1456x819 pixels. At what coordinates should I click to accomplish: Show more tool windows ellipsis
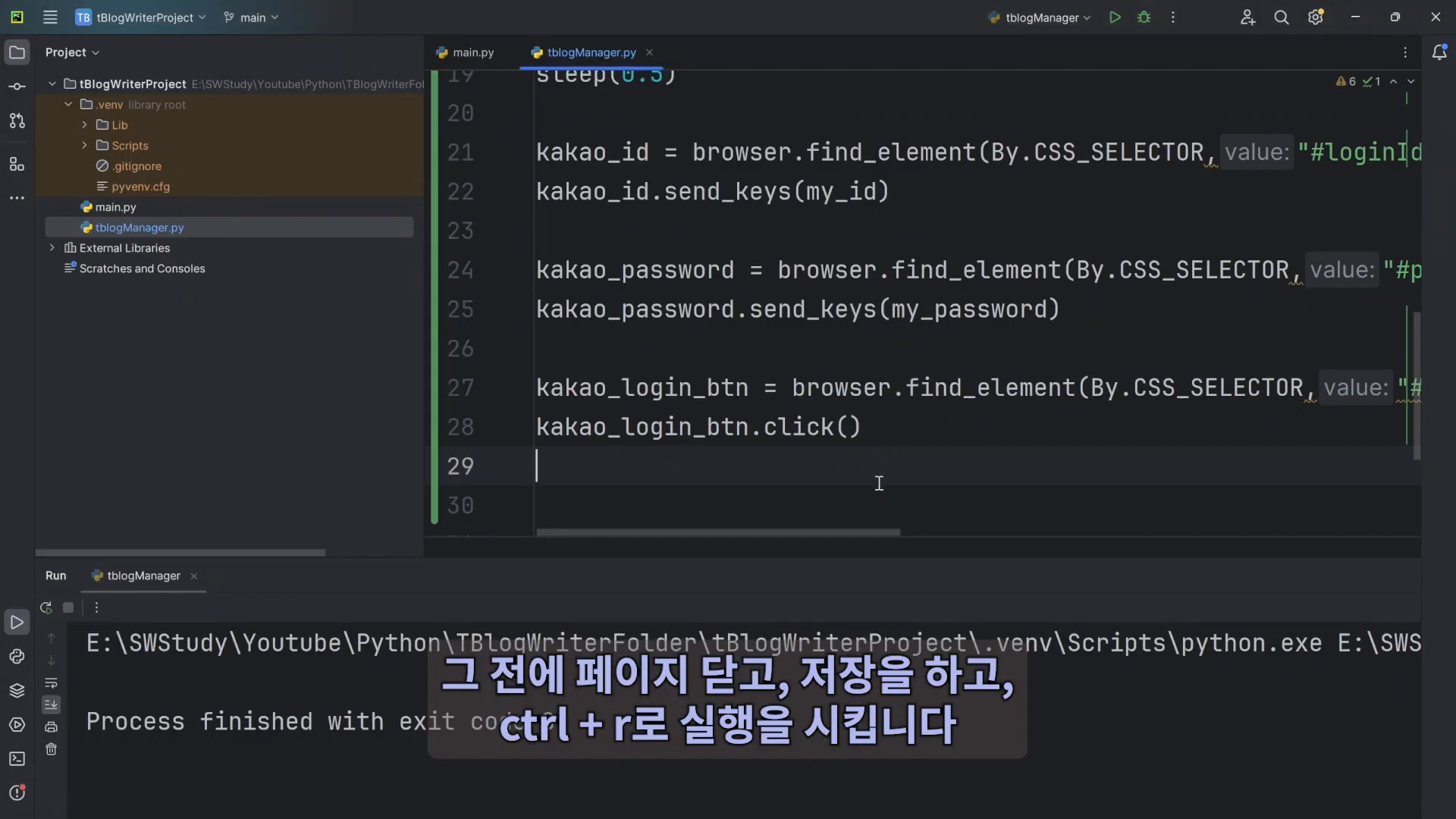(x=17, y=198)
